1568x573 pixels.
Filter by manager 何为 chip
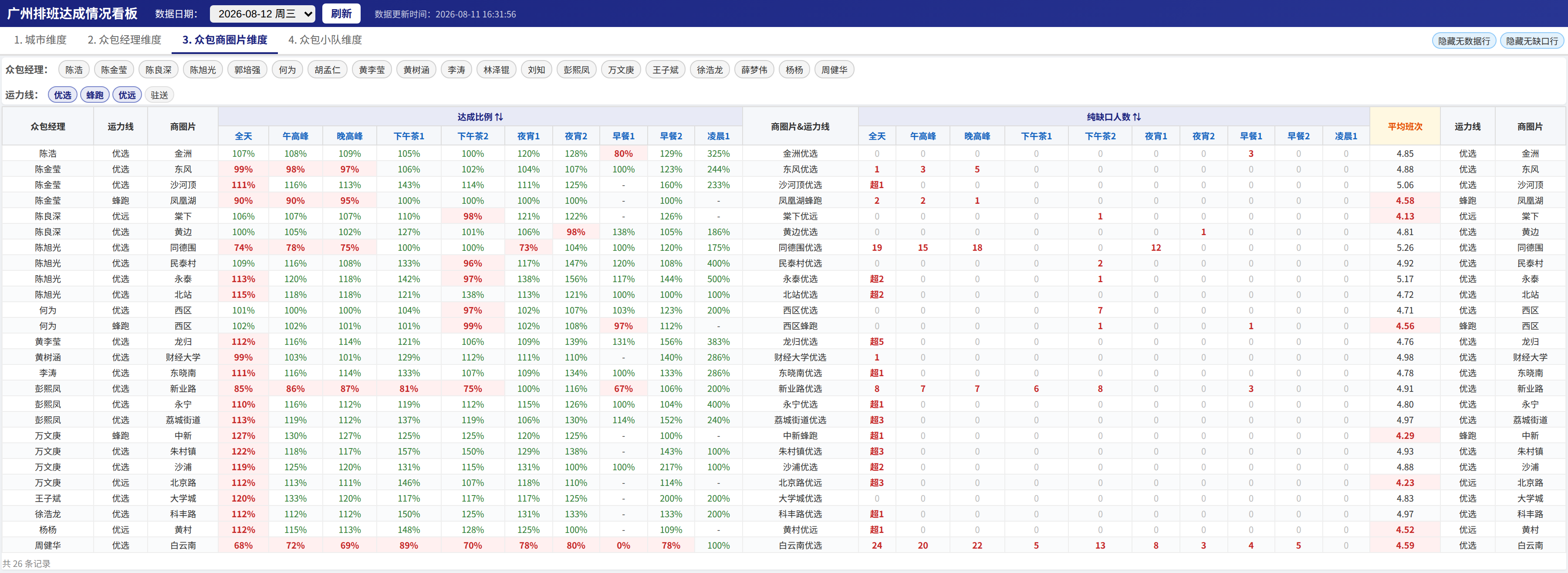pyautogui.click(x=287, y=70)
